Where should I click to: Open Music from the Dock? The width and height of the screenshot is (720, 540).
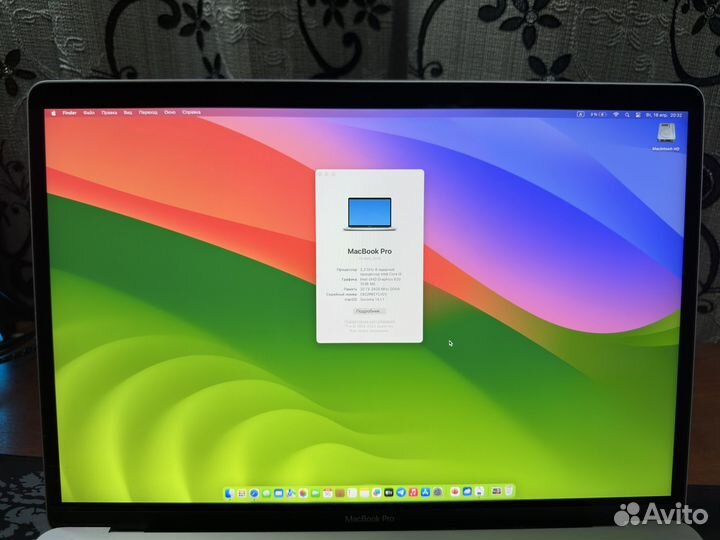(413, 493)
